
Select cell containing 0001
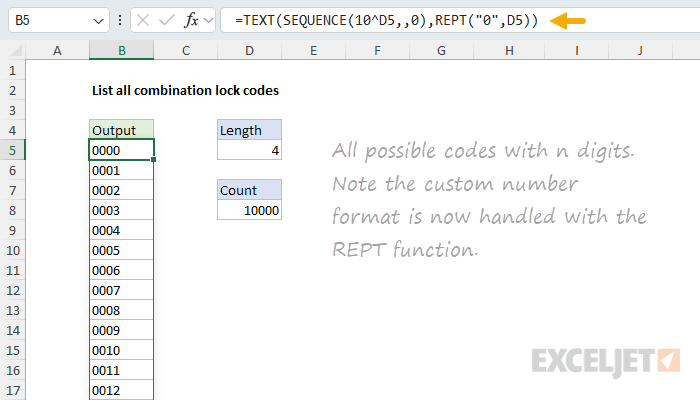pos(121,171)
